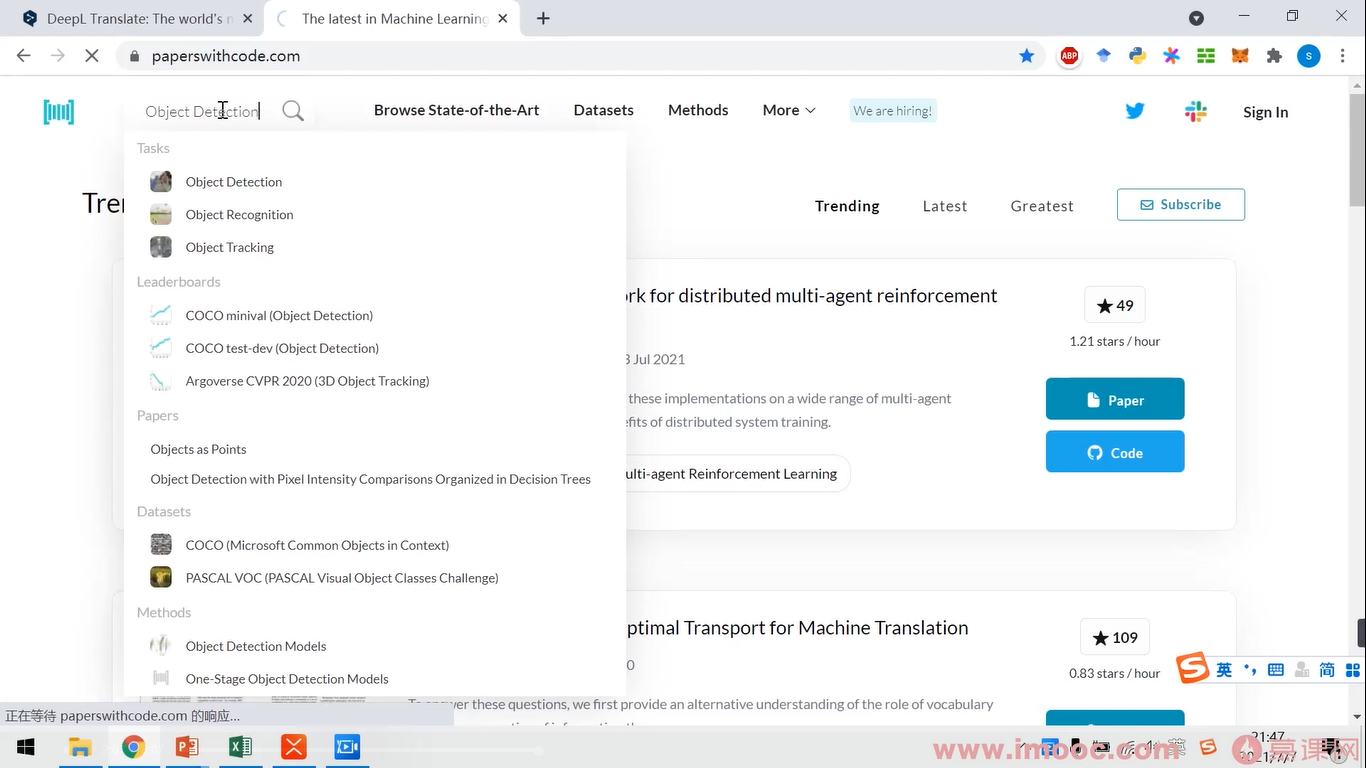The image size is (1366, 768).
Task: Open the MetaMask fox extension icon
Action: point(1240,56)
